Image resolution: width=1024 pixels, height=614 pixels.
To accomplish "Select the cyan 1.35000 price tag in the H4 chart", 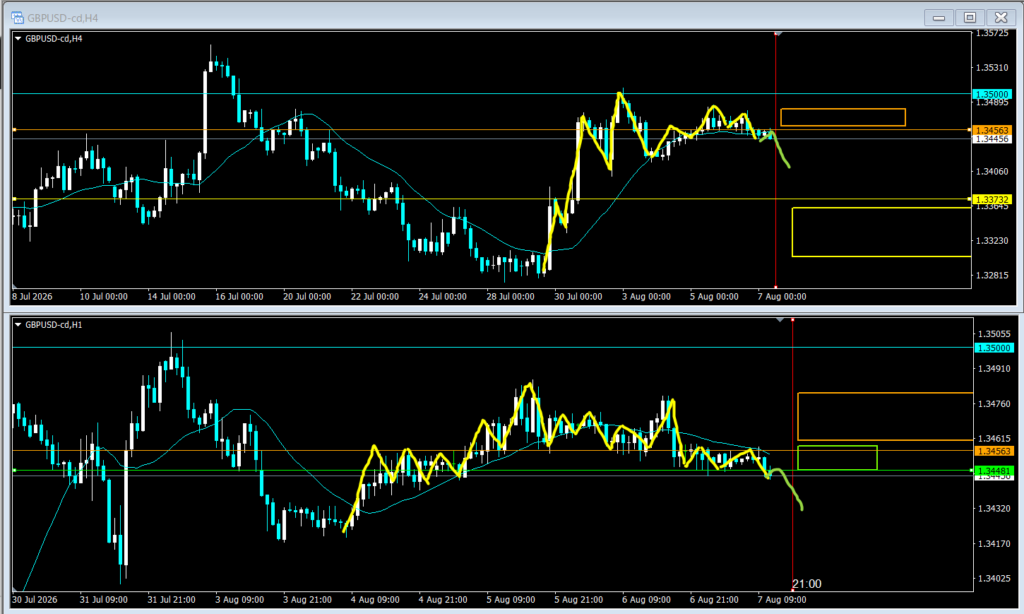I will coord(992,94).
